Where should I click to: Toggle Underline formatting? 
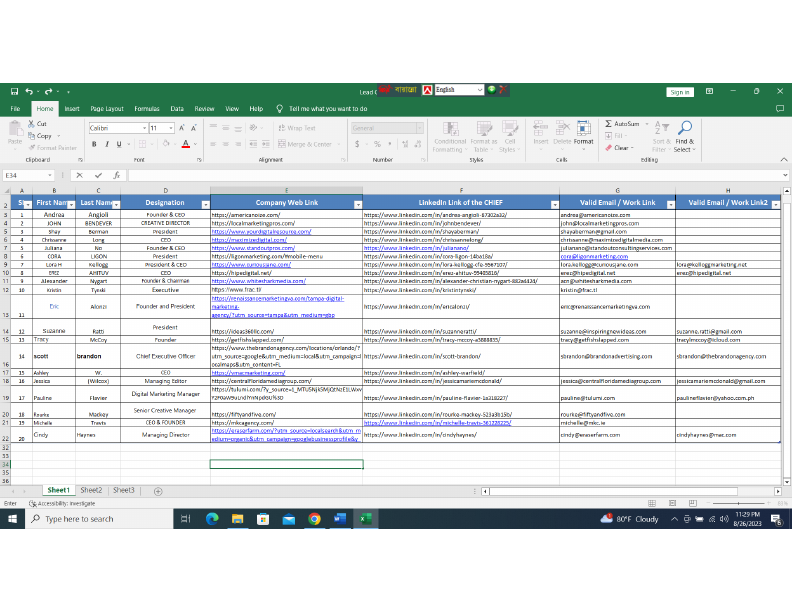[119, 144]
